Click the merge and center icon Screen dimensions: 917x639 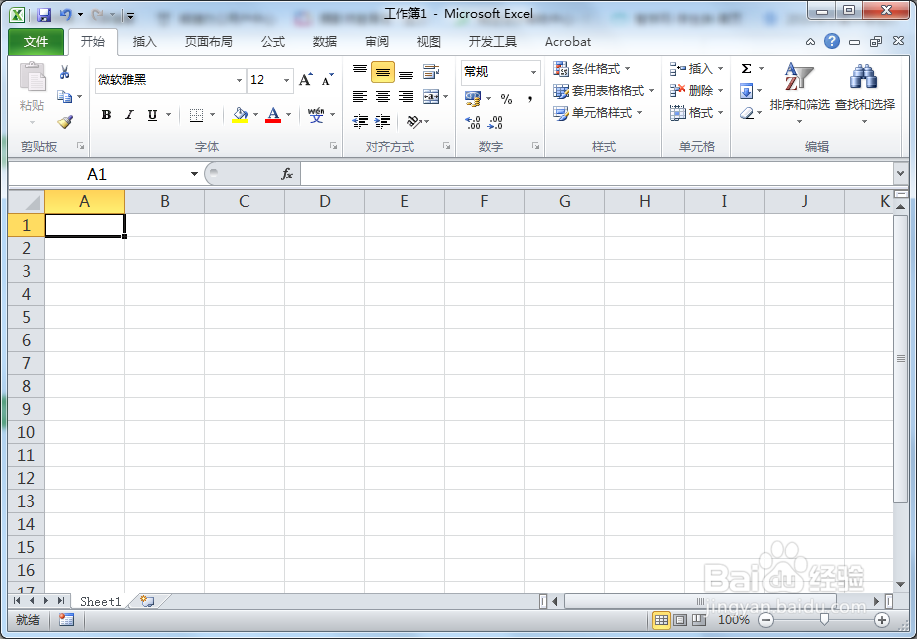pyautogui.click(x=431, y=96)
